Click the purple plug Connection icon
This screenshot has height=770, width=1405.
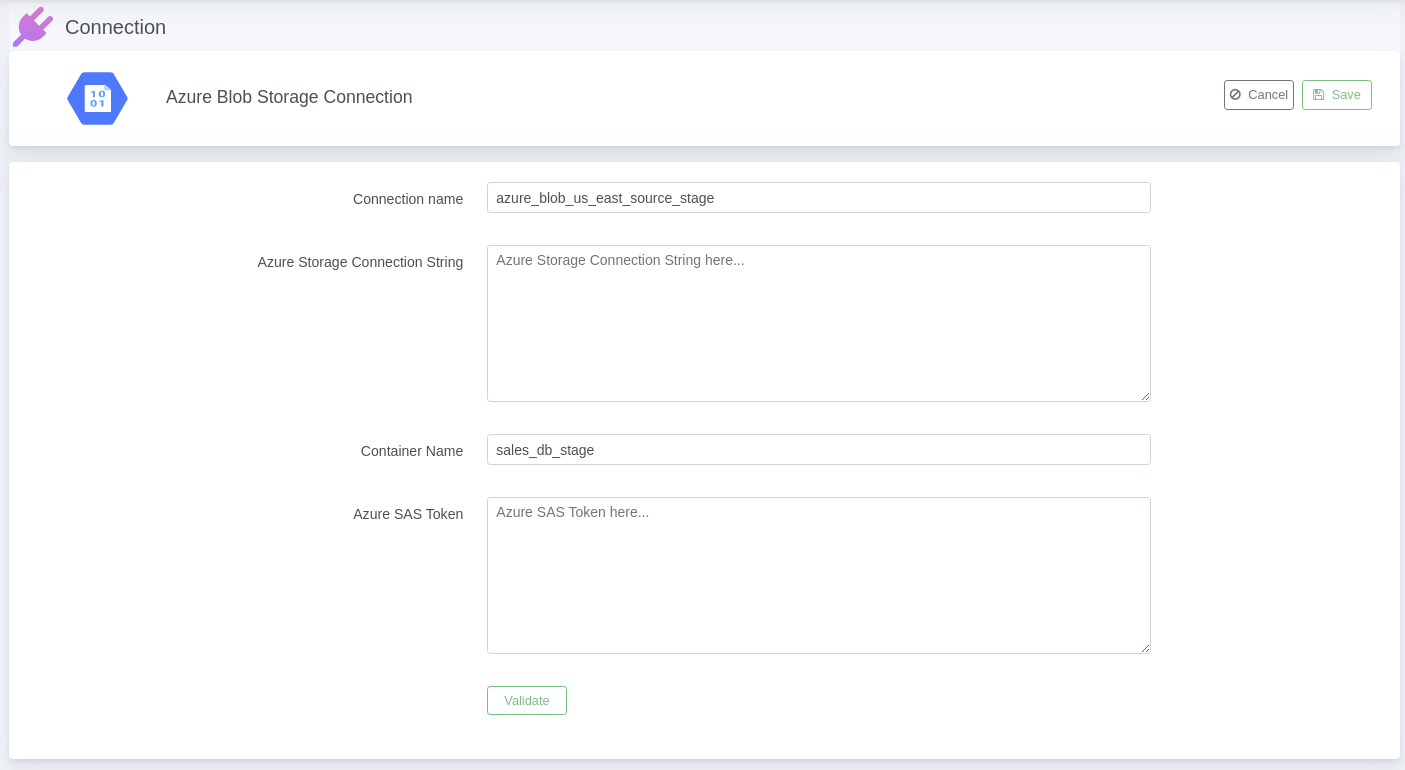click(x=32, y=27)
